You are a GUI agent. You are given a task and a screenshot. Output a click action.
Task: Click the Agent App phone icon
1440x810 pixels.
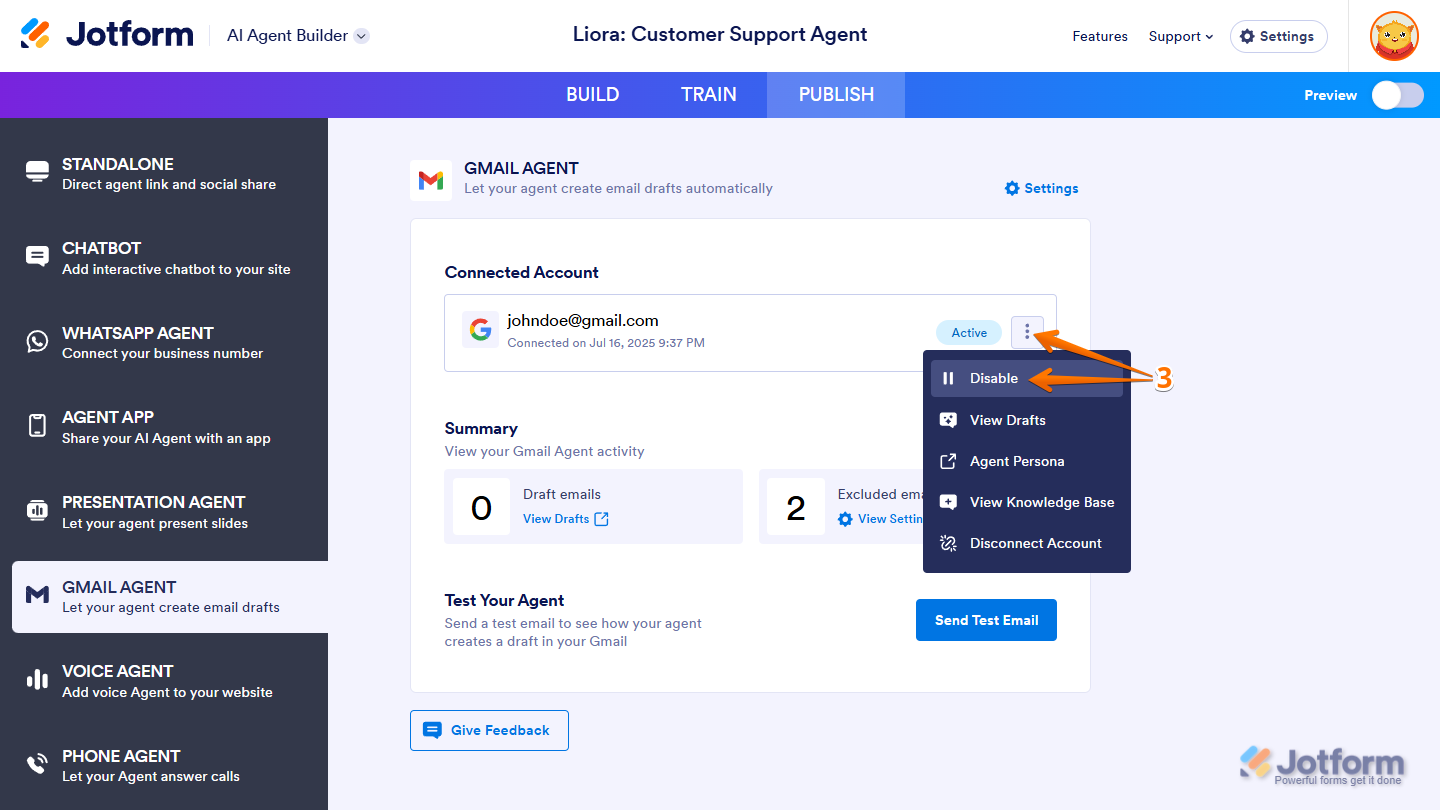[x=37, y=426]
